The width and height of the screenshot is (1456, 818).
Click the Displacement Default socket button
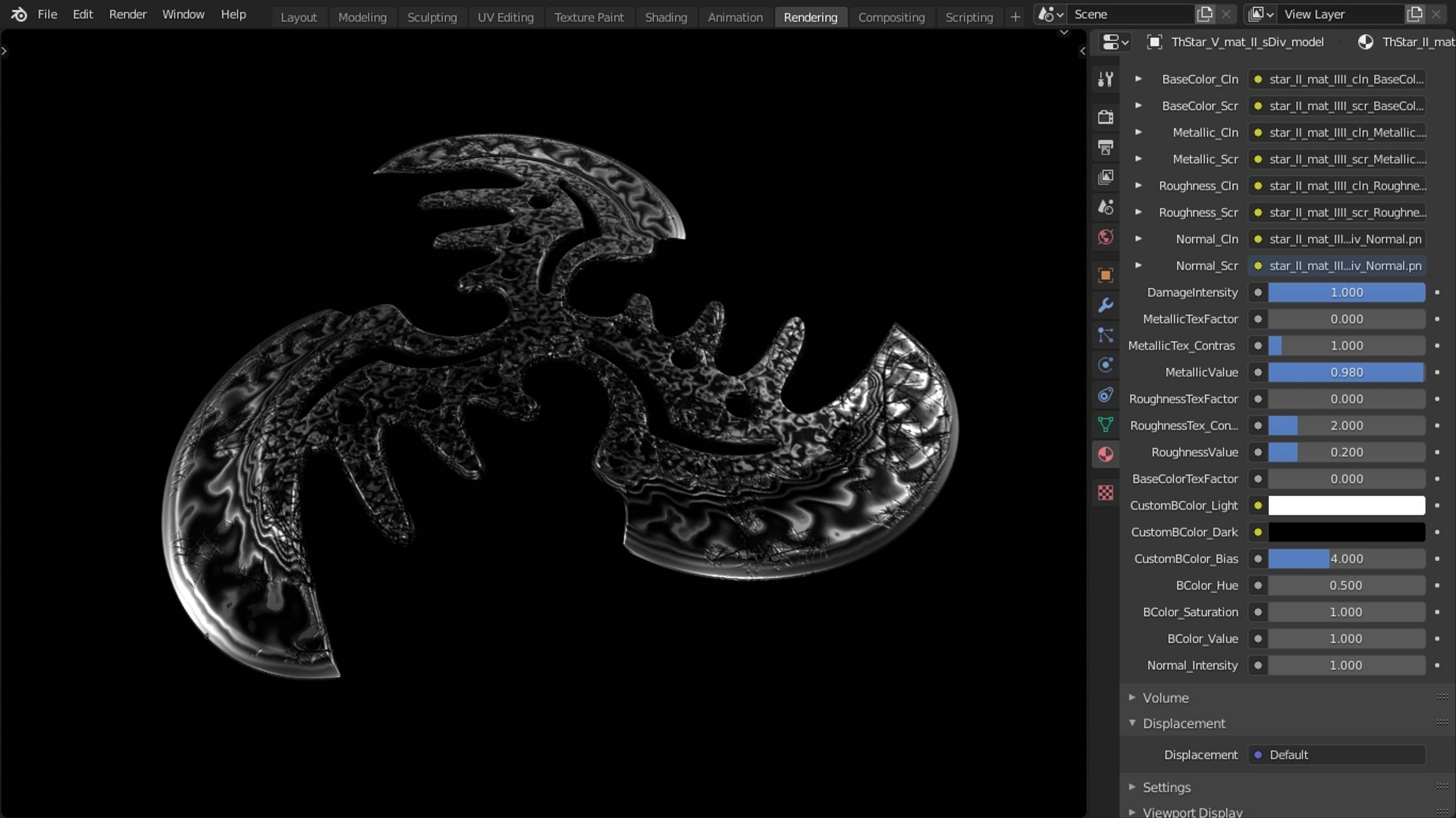[x=1337, y=755]
